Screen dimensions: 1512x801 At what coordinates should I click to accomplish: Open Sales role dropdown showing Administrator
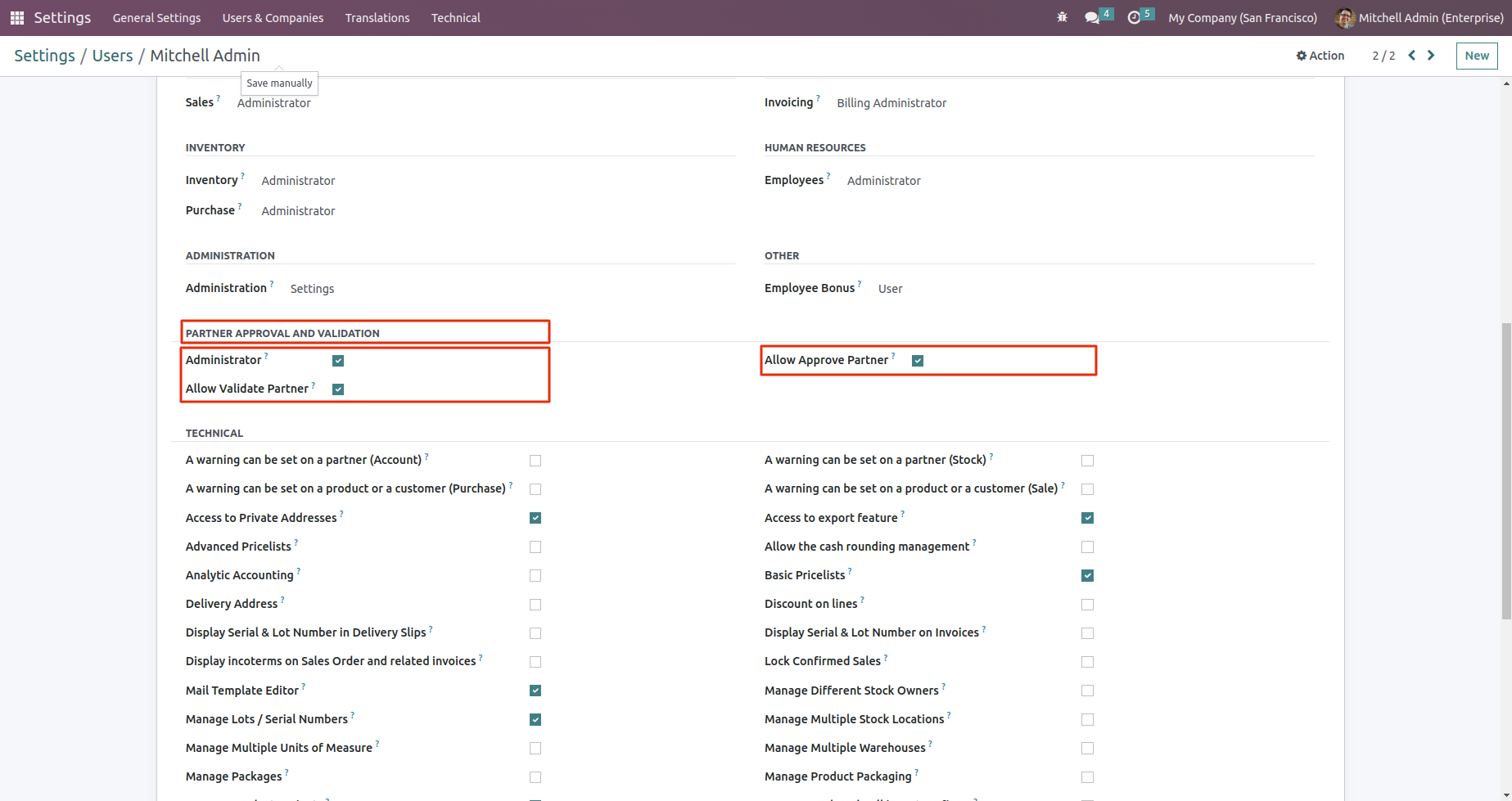273,103
